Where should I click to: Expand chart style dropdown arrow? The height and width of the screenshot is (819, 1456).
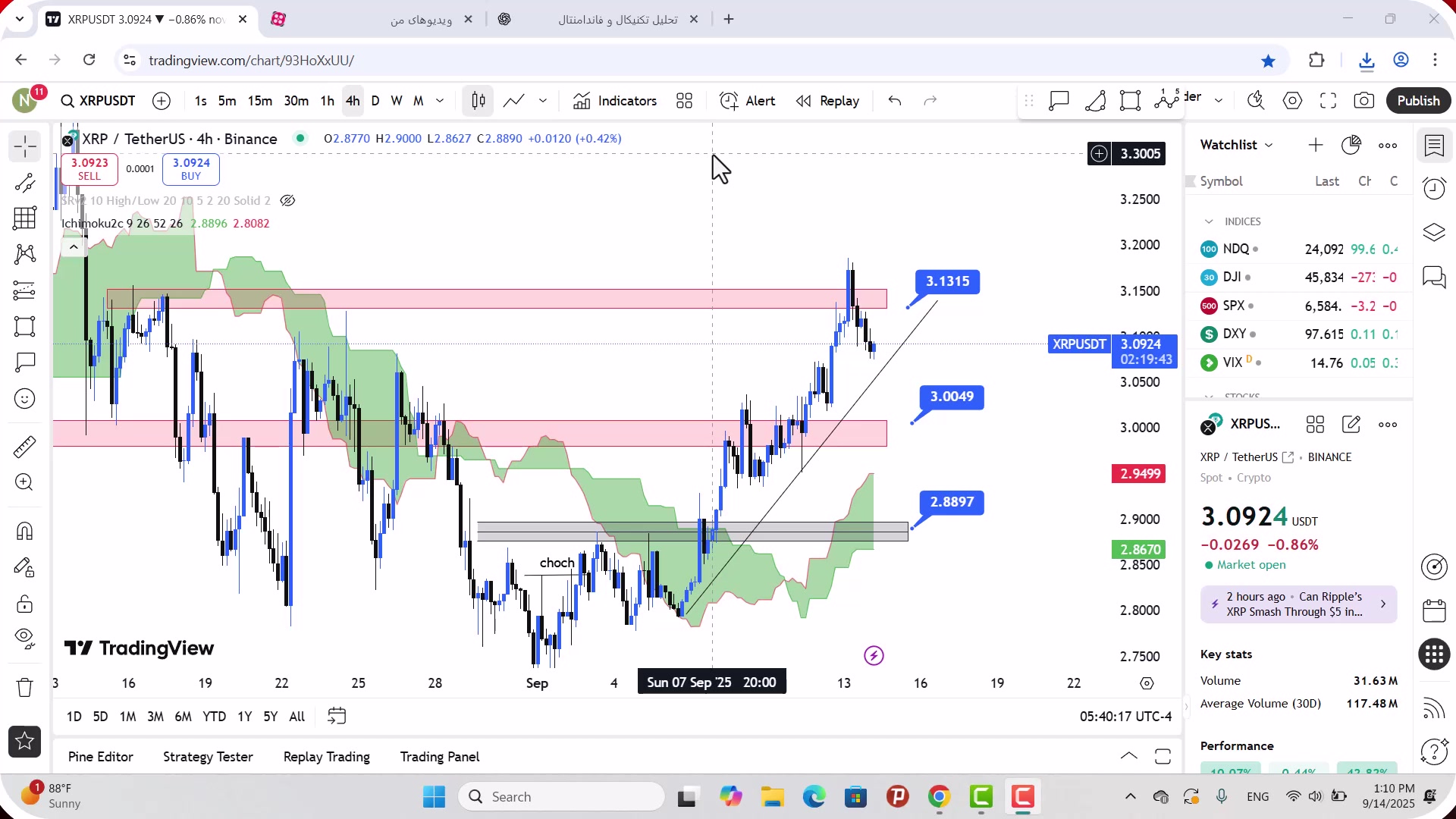pos(543,101)
